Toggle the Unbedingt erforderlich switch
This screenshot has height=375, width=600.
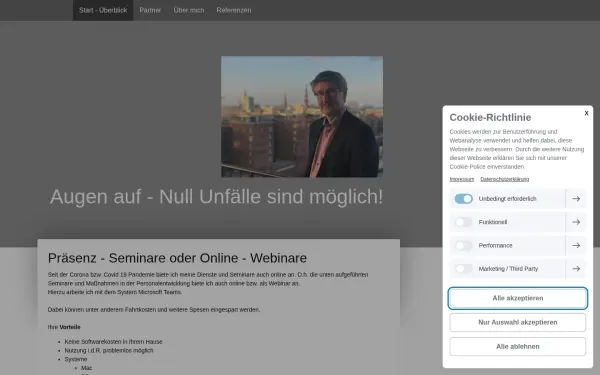[463, 199]
